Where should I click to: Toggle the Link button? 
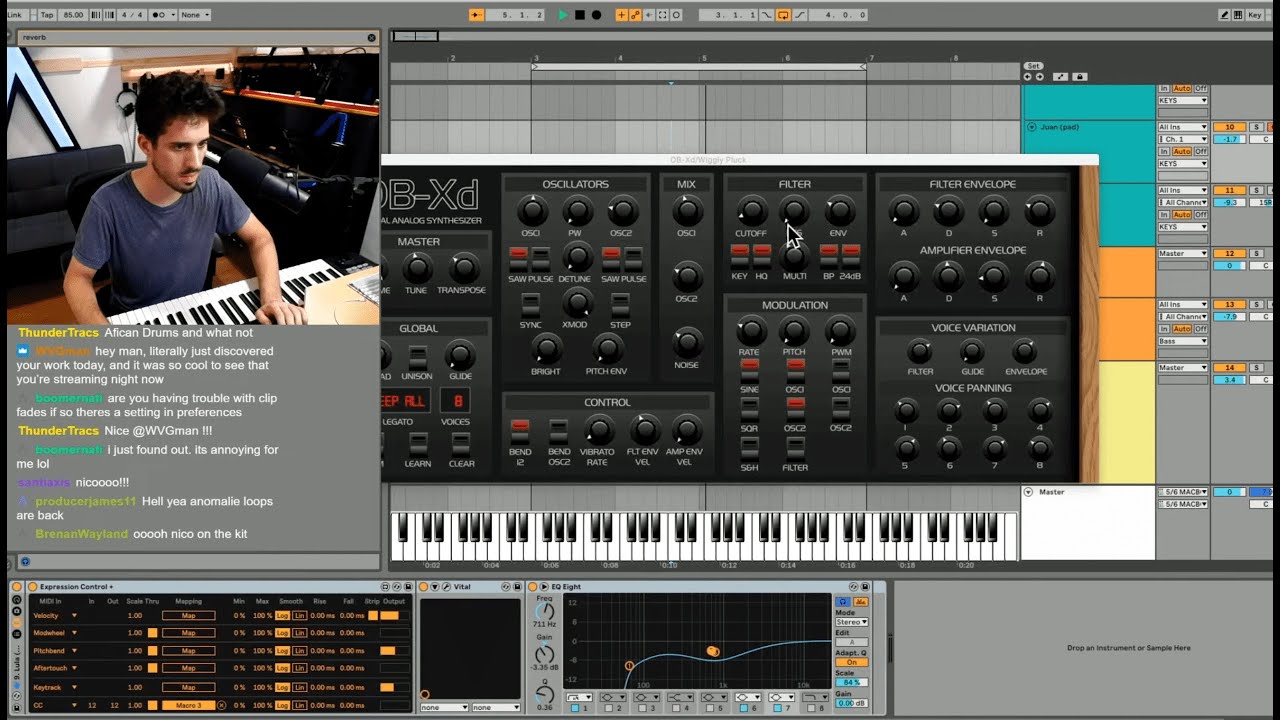17,15
